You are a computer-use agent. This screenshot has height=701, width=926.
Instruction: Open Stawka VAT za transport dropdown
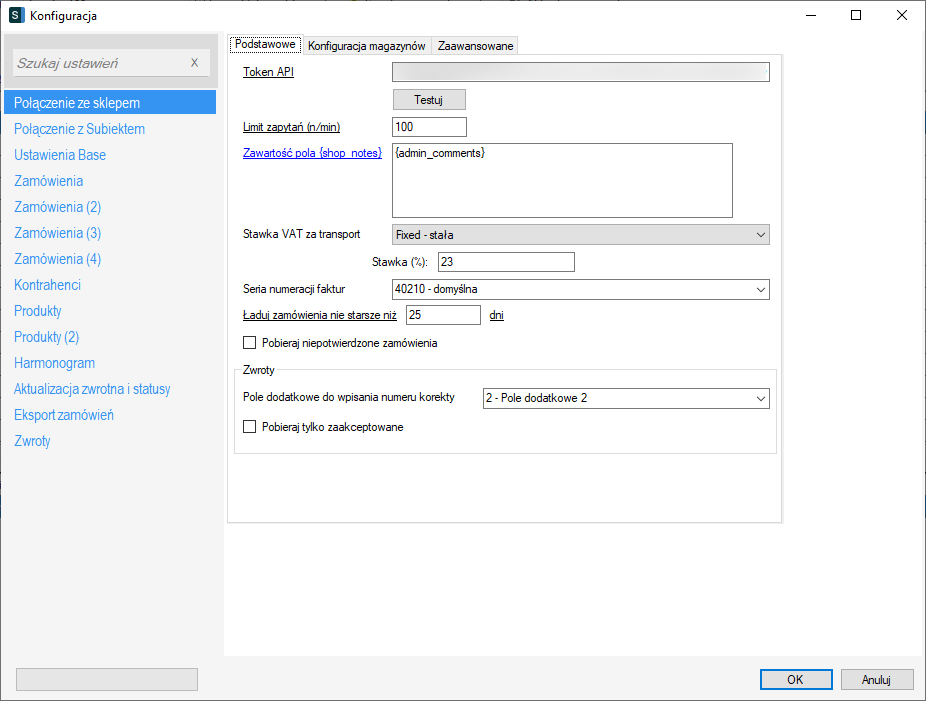pos(580,235)
